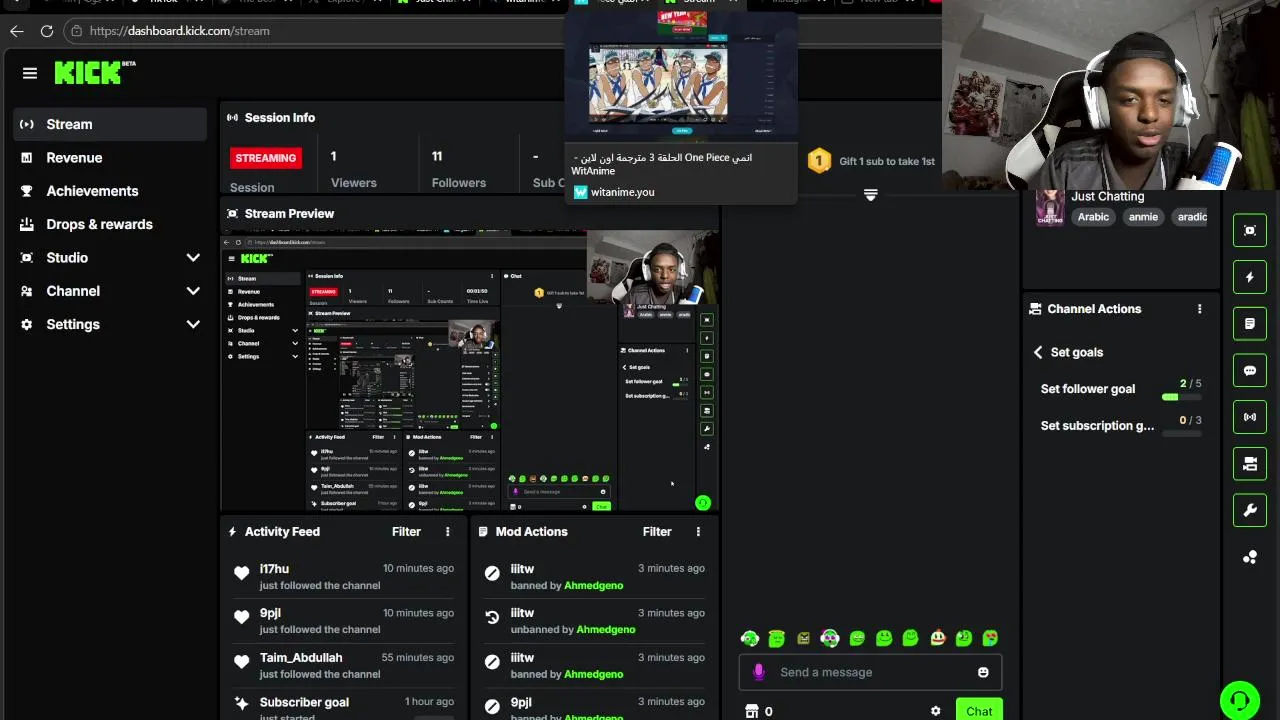Image resolution: width=1280 pixels, height=720 pixels.
Task: Click the aradic stream tag
Action: 1191,217
